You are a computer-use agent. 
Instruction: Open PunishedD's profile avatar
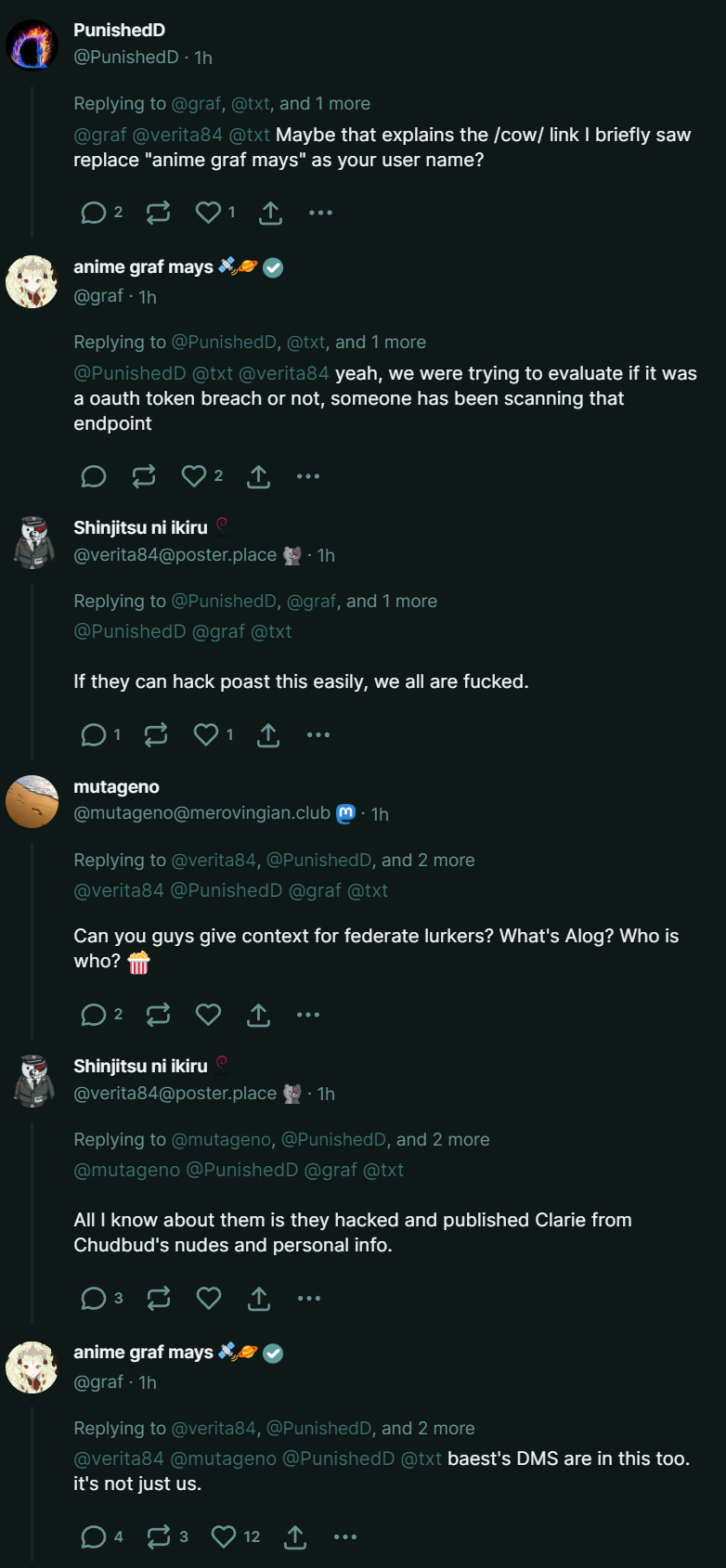point(32,44)
